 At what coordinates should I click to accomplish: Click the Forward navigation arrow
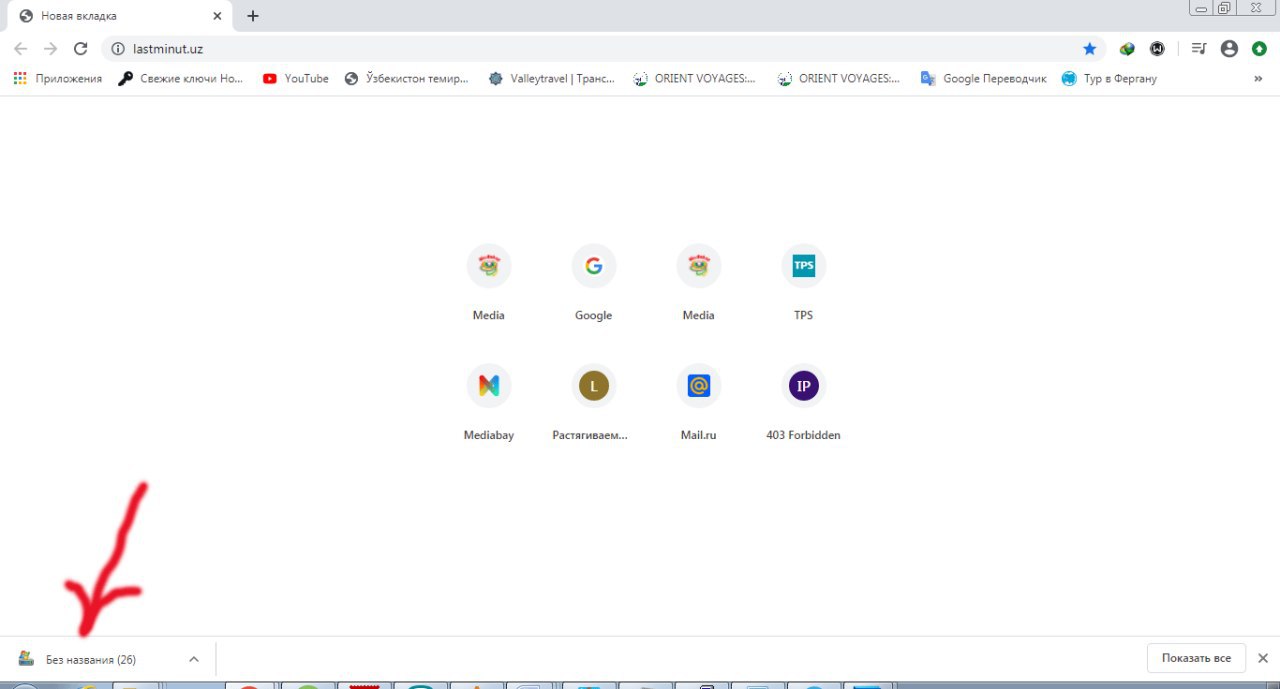coord(50,48)
